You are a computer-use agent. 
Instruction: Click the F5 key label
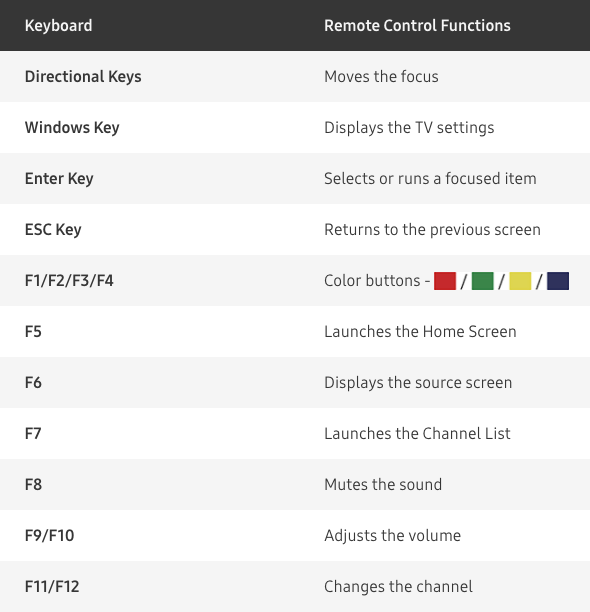point(33,332)
